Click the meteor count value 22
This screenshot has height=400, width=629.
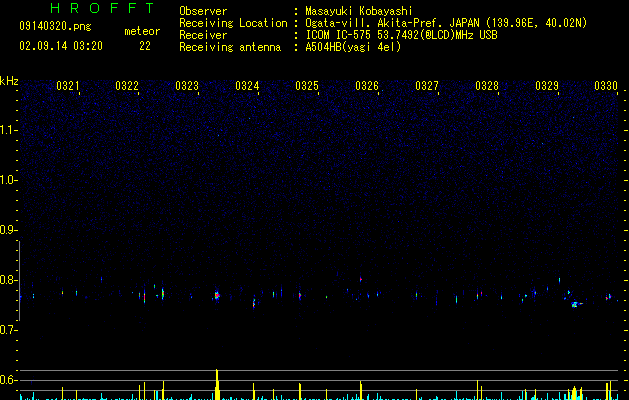[145, 46]
